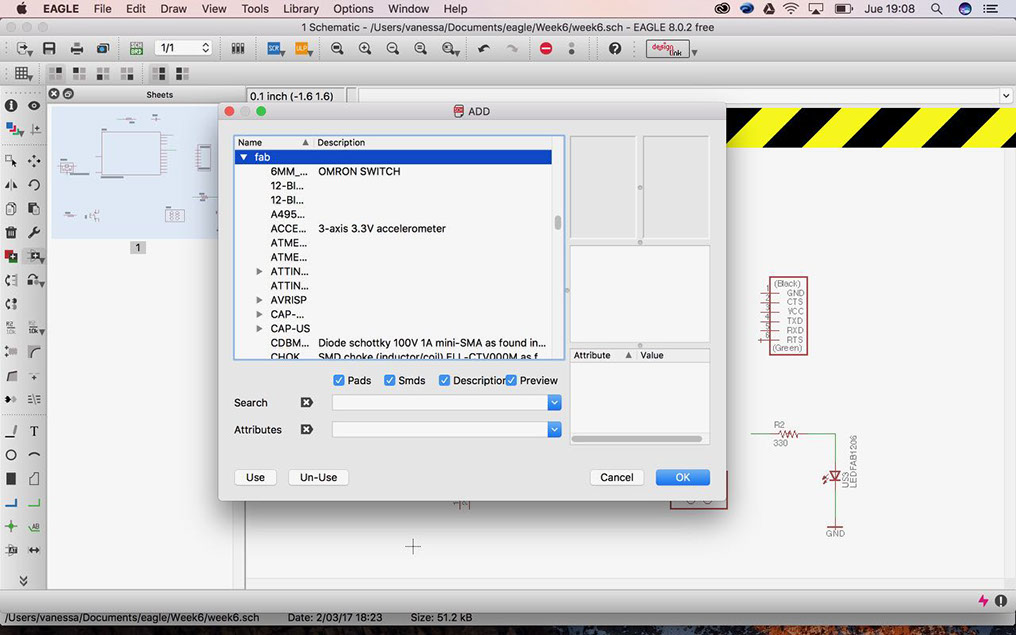Toggle the Show eye tool

pos(34,106)
